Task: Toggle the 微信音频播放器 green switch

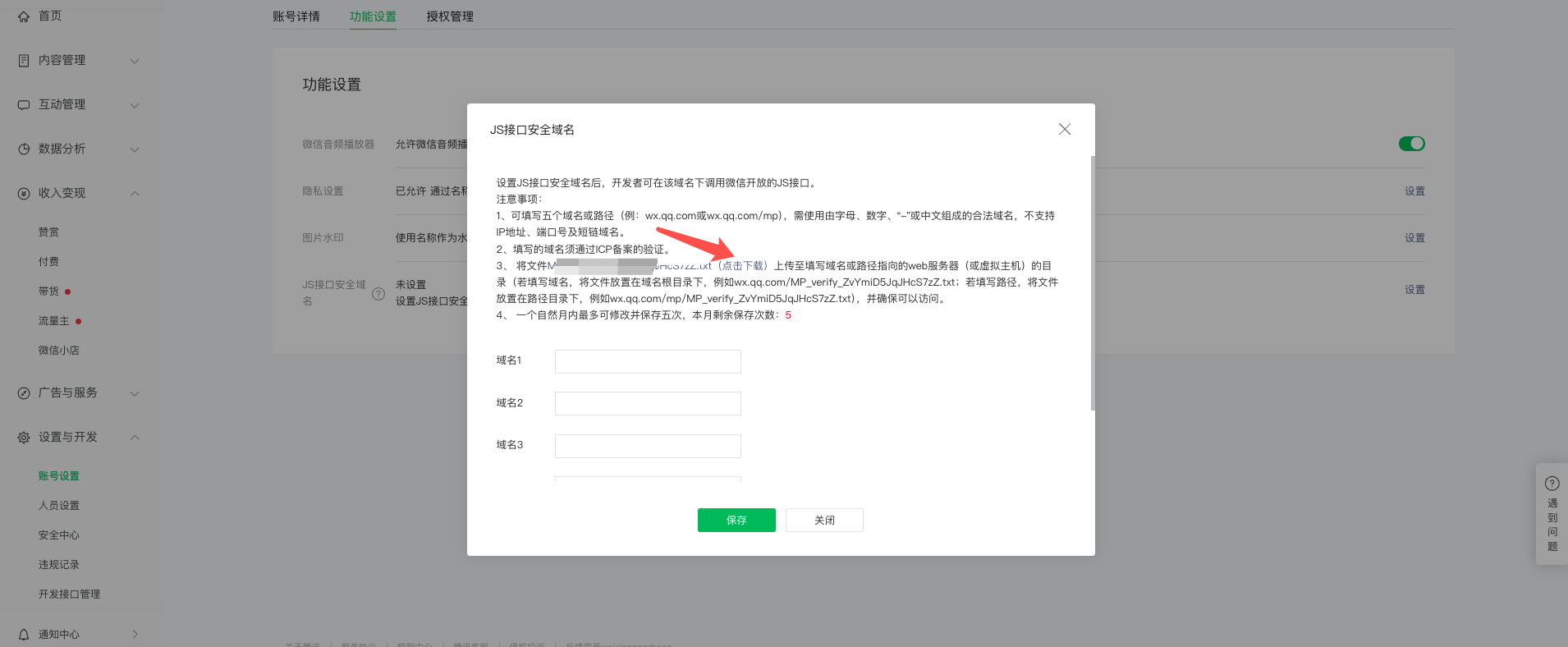Action: click(1411, 144)
